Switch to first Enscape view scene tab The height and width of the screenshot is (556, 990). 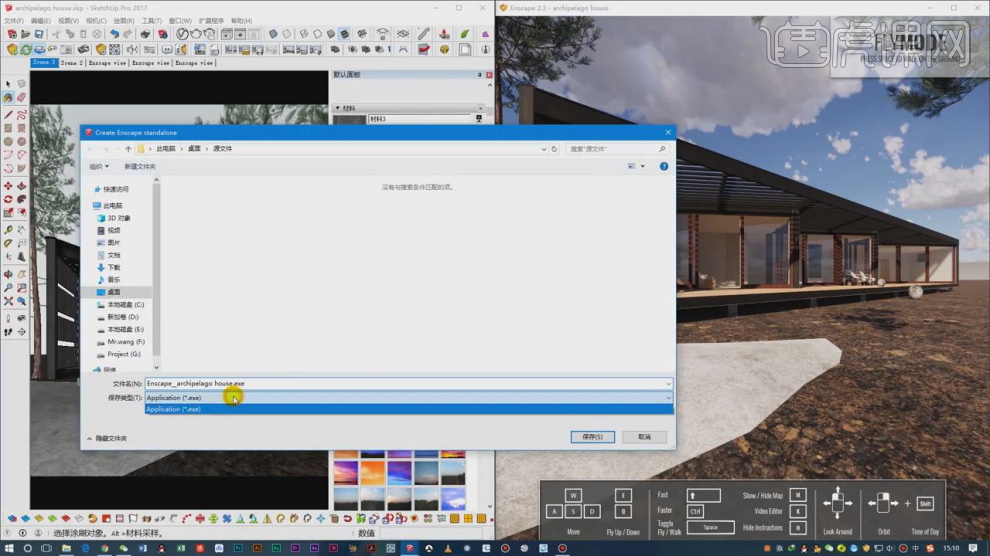click(107, 63)
